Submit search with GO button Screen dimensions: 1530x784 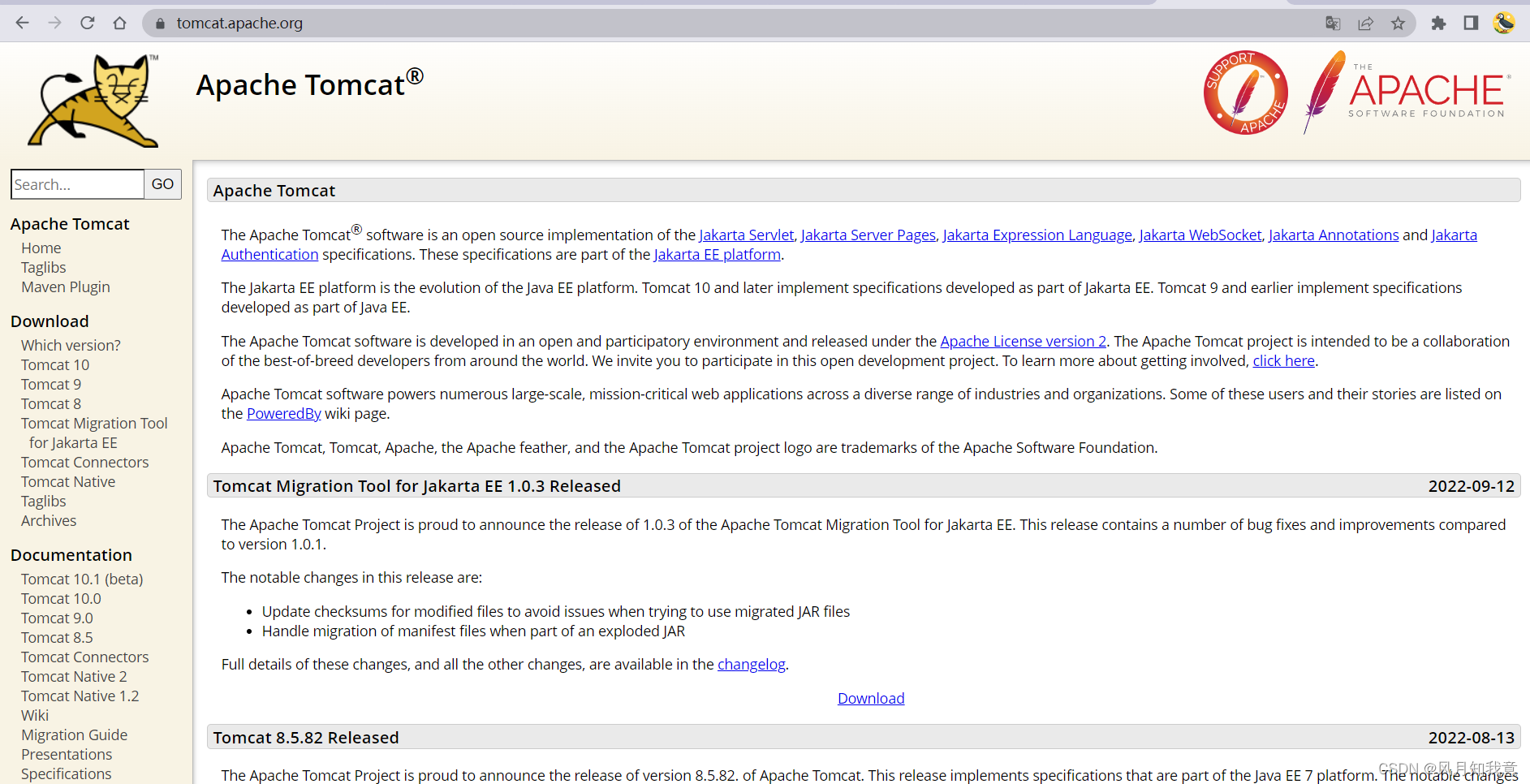tap(162, 184)
